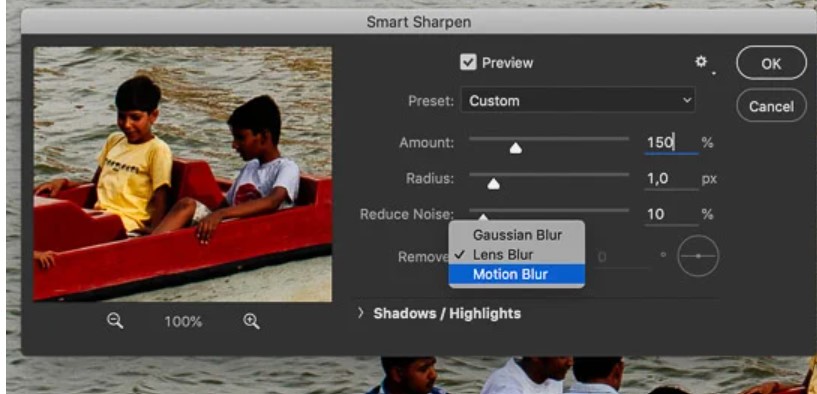Select the checked Lens Blur option
This screenshot has height=394, width=817.
(x=517, y=255)
